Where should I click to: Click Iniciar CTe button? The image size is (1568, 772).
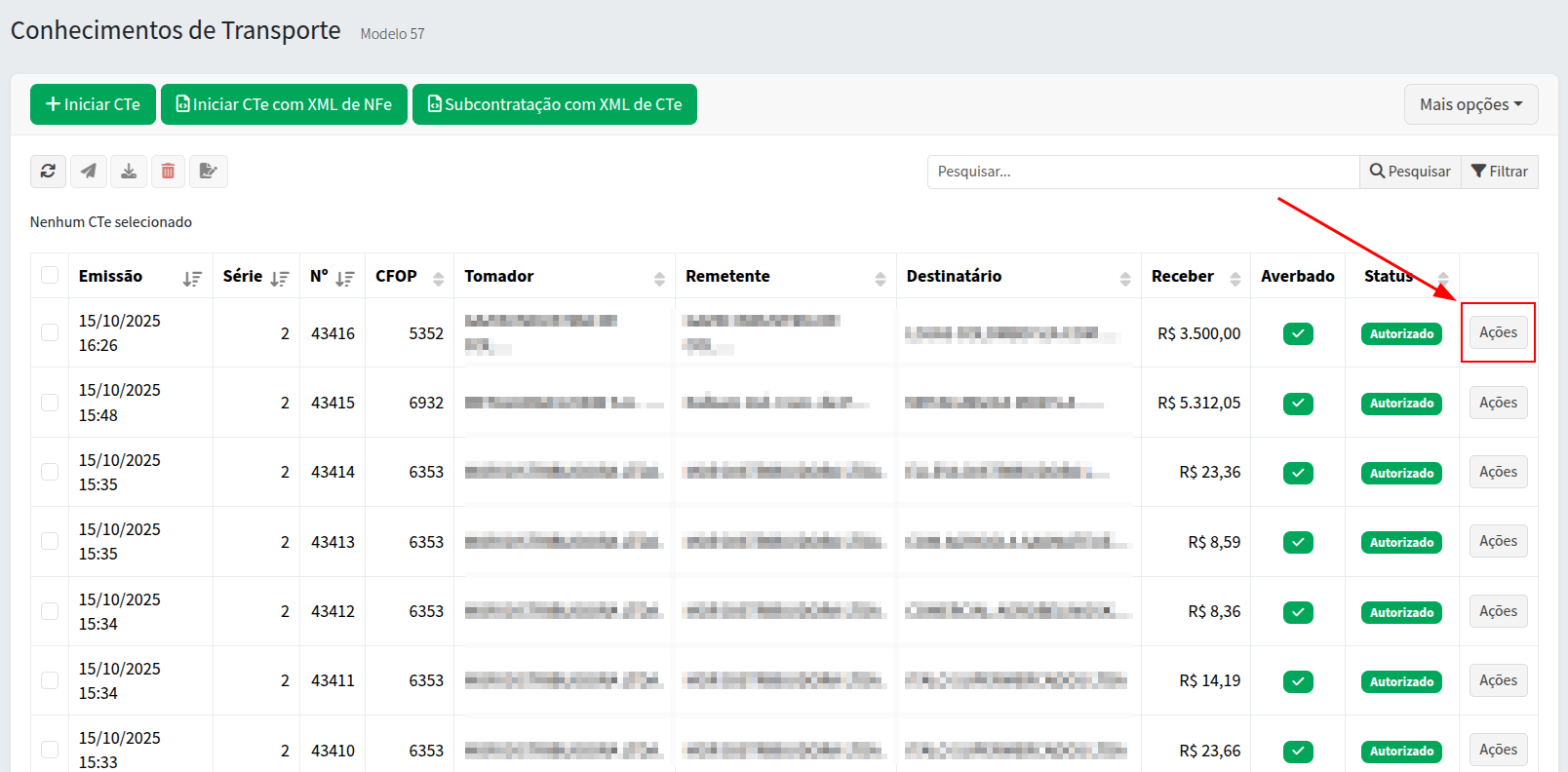pos(93,104)
